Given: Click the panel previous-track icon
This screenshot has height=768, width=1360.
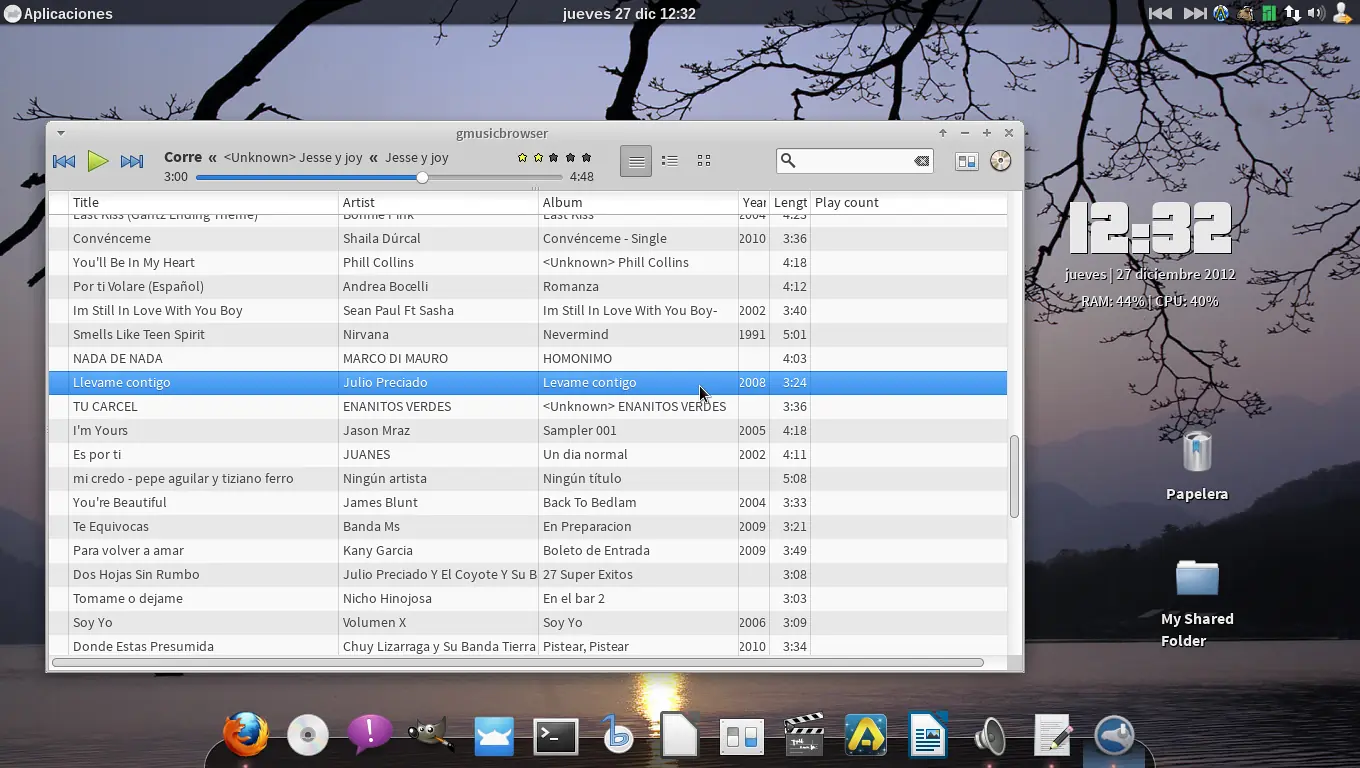Looking at the screenshot, I should point(1160,14).
